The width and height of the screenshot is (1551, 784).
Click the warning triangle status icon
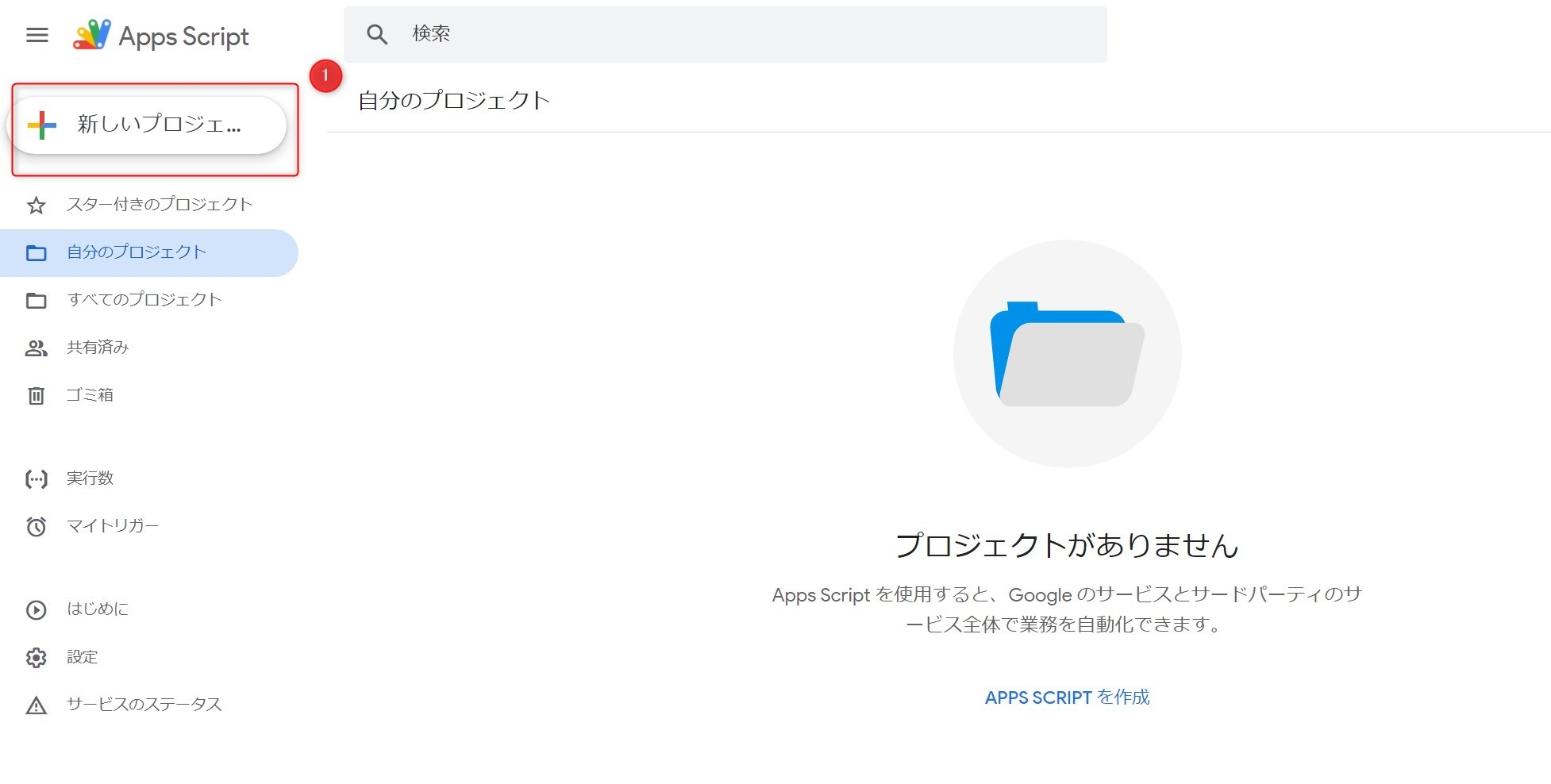coord(37,705)
